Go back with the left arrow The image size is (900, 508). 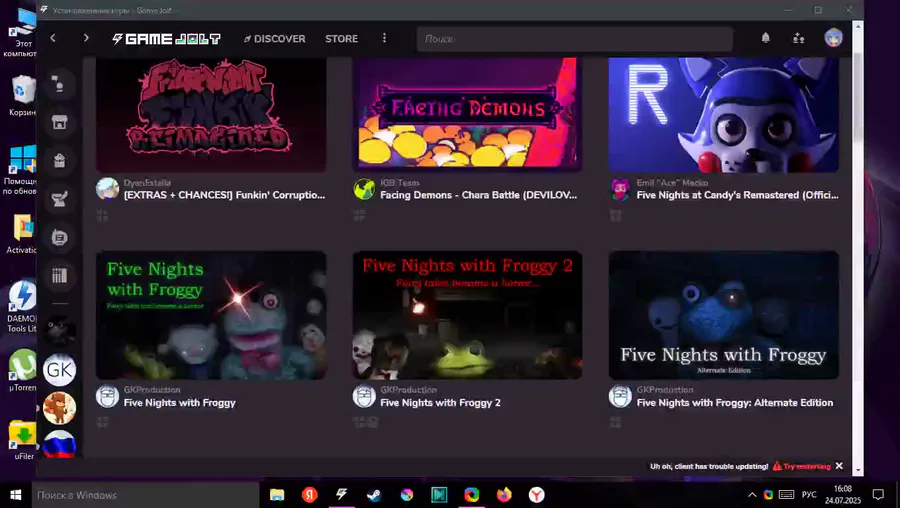tap(53, 38)
